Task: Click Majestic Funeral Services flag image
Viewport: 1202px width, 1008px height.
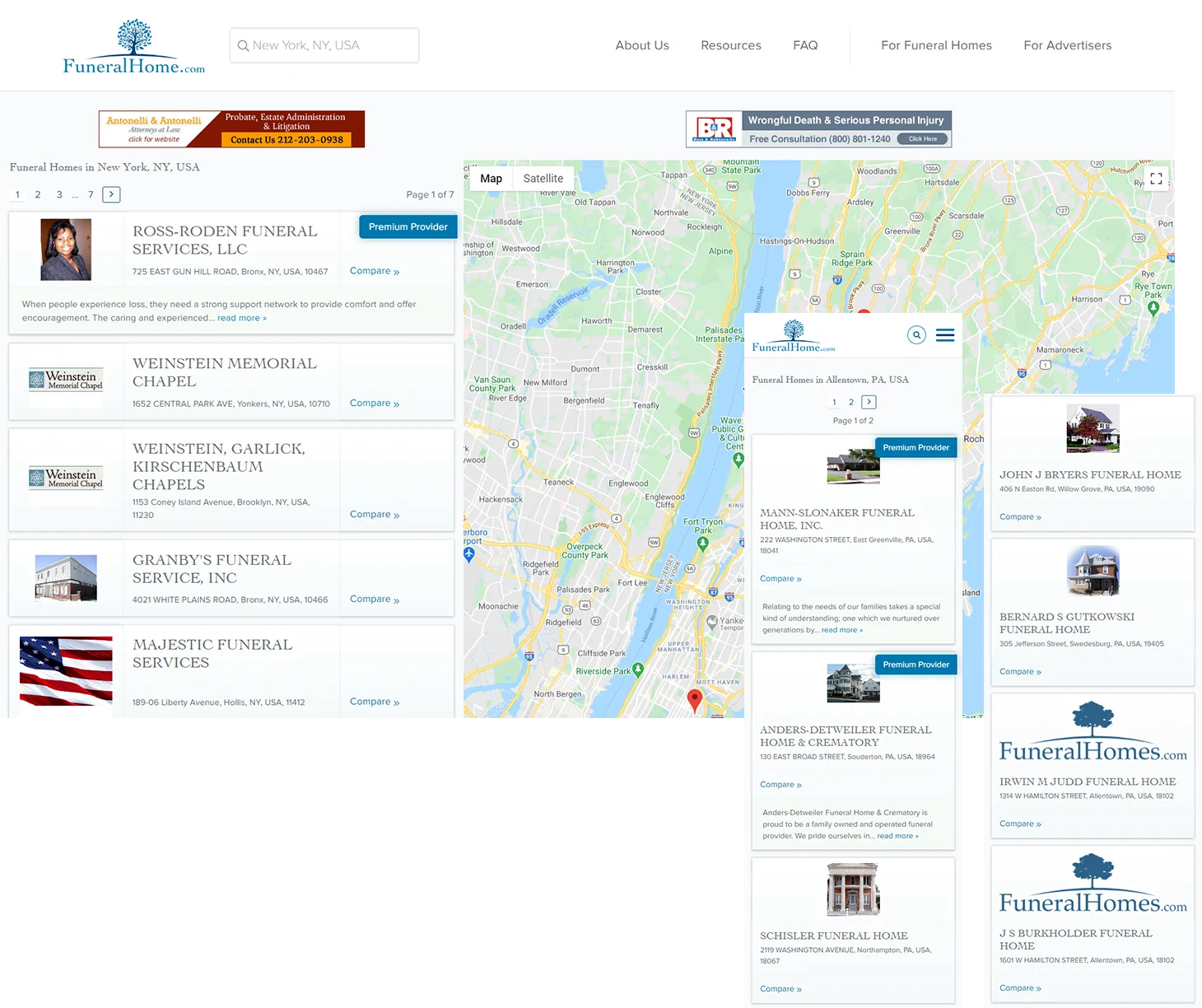Action: point(66,671)
